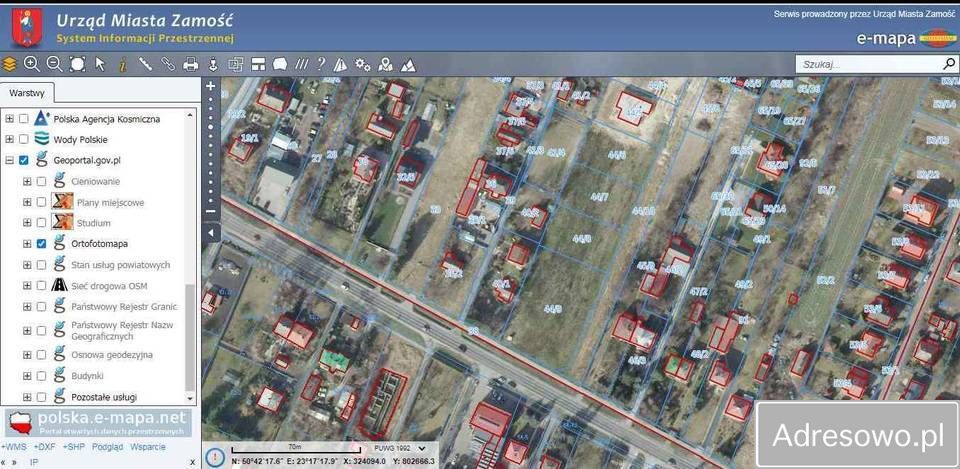Toggle Wody Polskie layer checkbox
The image size is (960, 469).
(x=24, y=139)
